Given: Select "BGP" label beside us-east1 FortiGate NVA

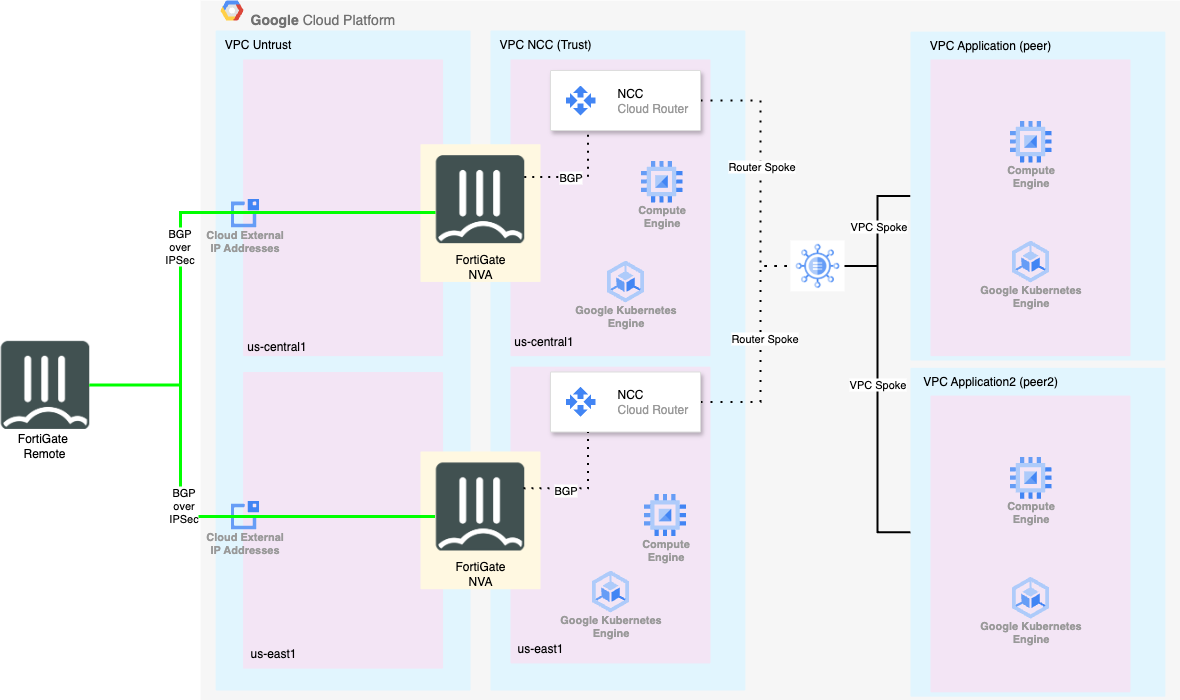Looking at the screenshot, I should (x=566, y=491).
